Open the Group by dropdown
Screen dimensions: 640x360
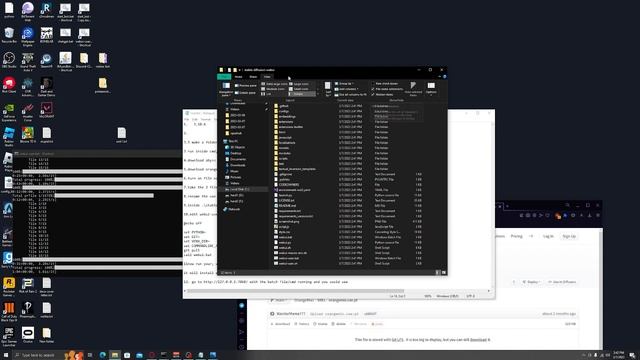click(x=344, y=84)
